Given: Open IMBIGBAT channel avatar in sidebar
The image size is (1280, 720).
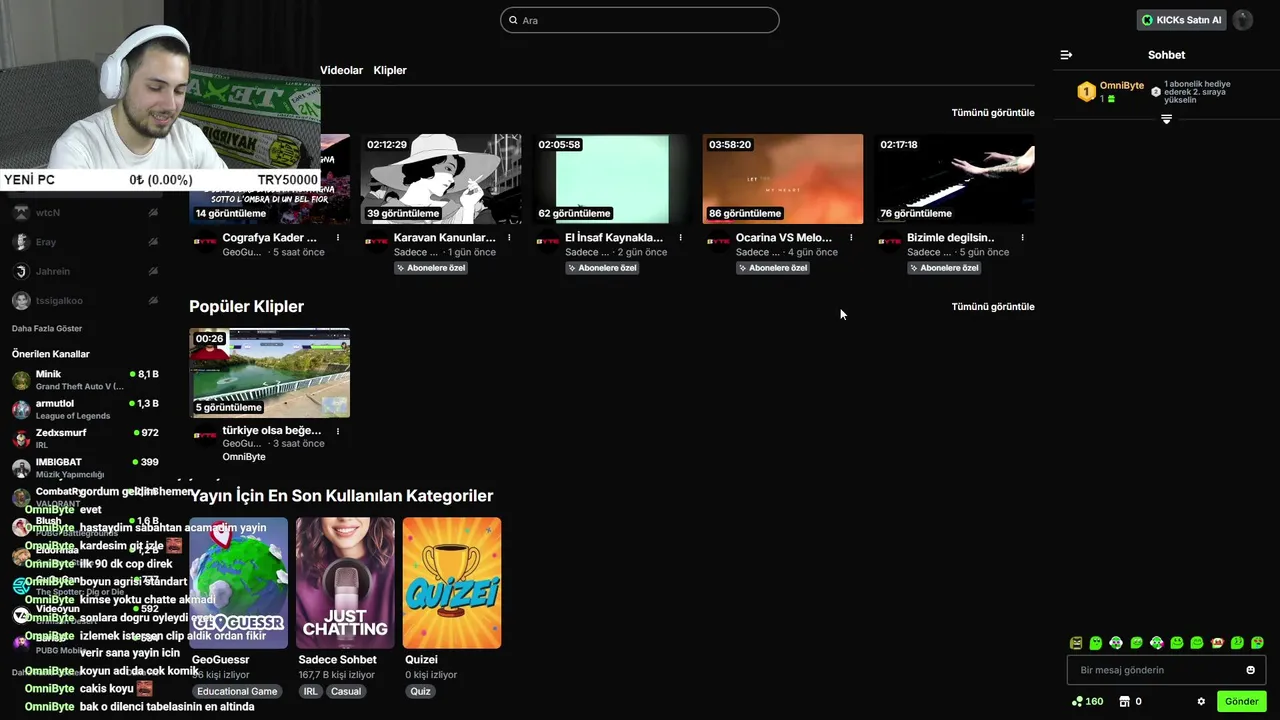Looking at the screenshot, I should (x=21, y=468).
